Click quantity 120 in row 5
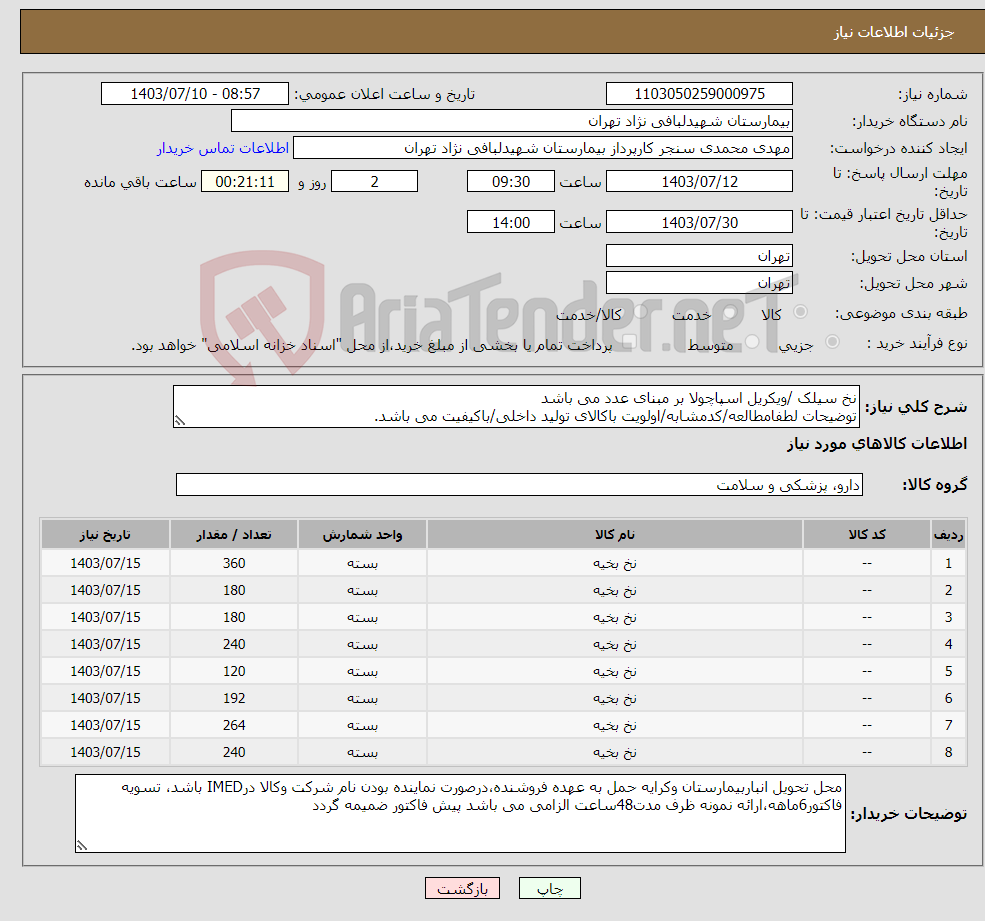This screenshot has width=985, height=921. (234, 672)
